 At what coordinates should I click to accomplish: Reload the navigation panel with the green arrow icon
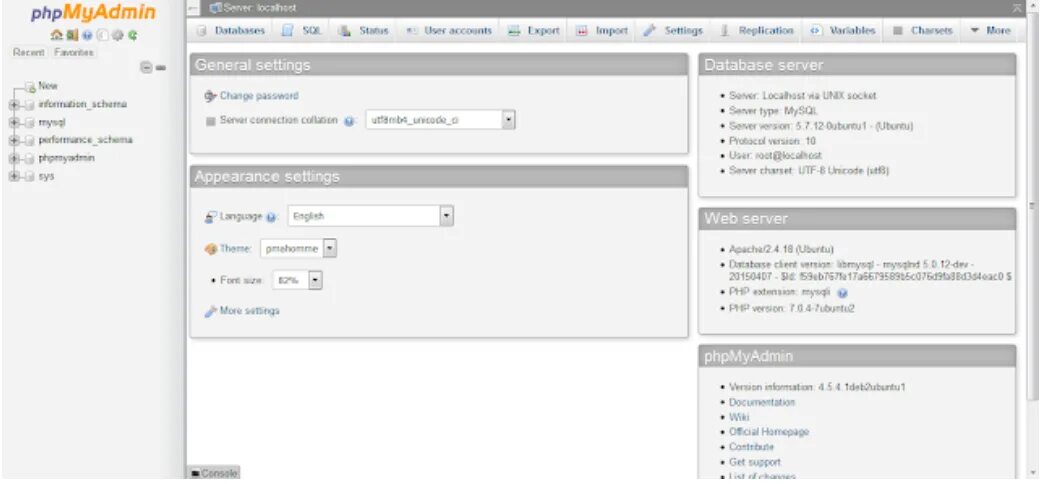pyautogui.click(x=132, y=35)
